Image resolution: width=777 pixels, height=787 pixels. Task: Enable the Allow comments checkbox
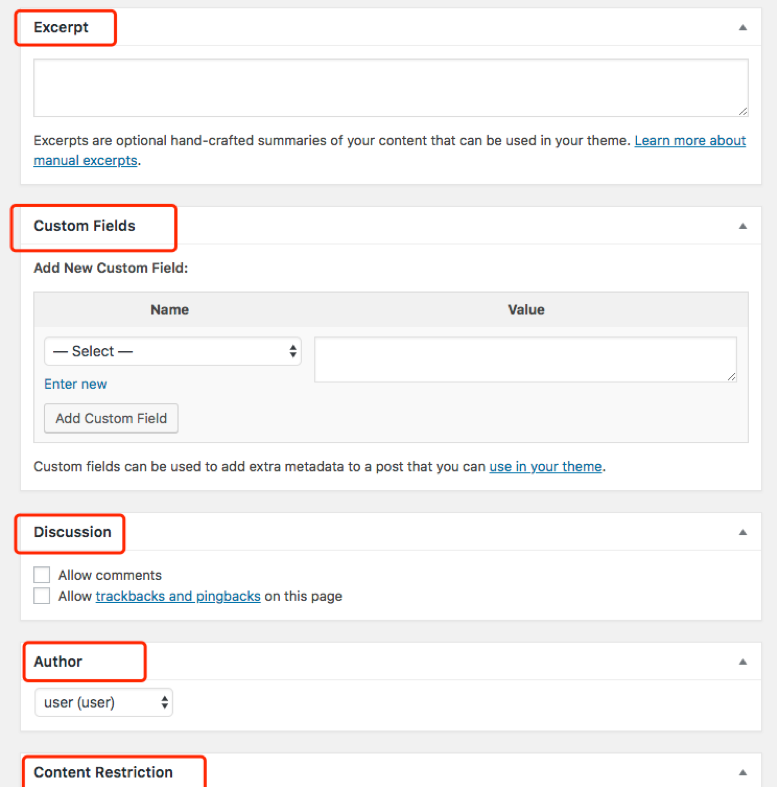point(42,575)
